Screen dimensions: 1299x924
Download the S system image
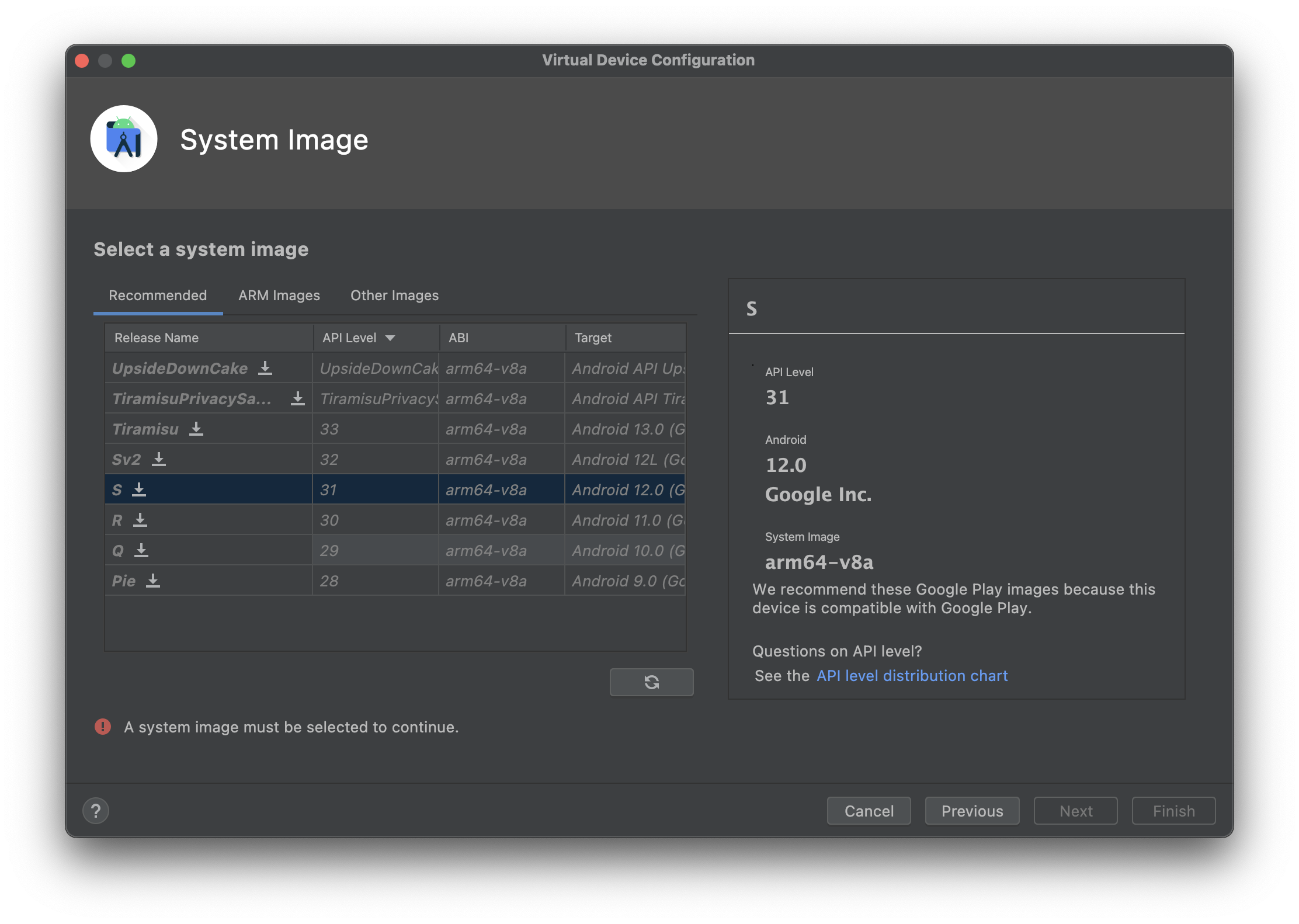139,489
